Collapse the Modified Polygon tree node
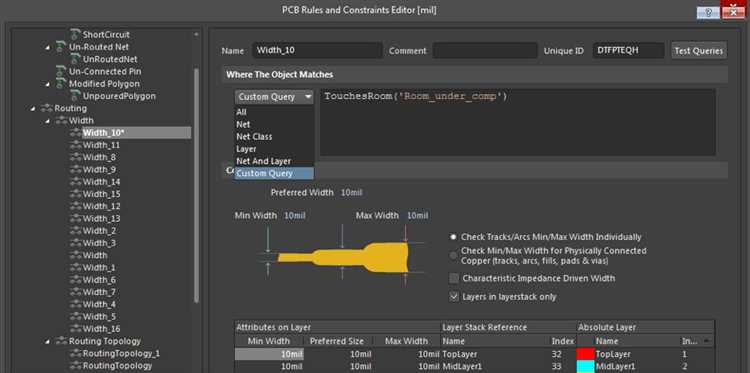The width and height of the screenshot is (750, 373). tap(48, 84)
